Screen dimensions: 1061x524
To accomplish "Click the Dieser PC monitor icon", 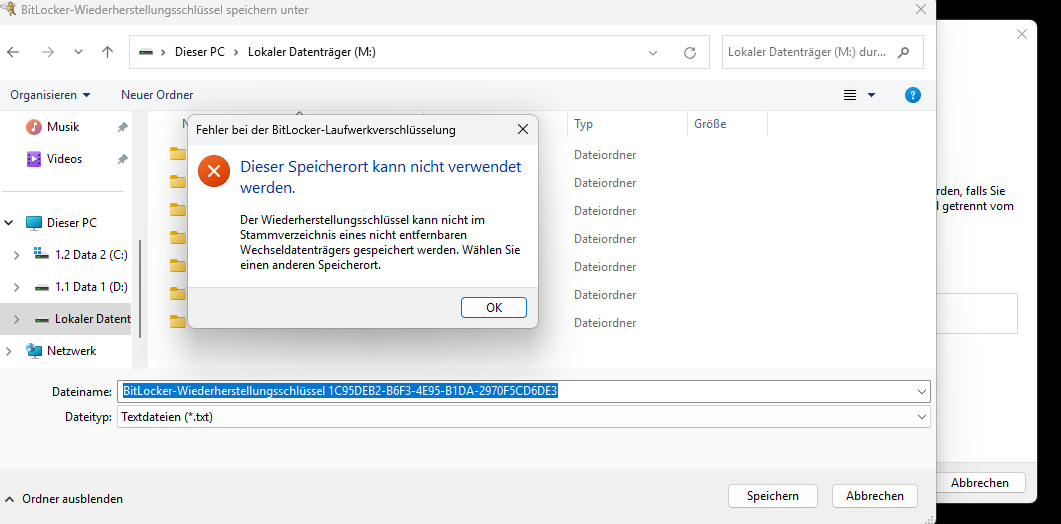I will click(x=34, y=223).
